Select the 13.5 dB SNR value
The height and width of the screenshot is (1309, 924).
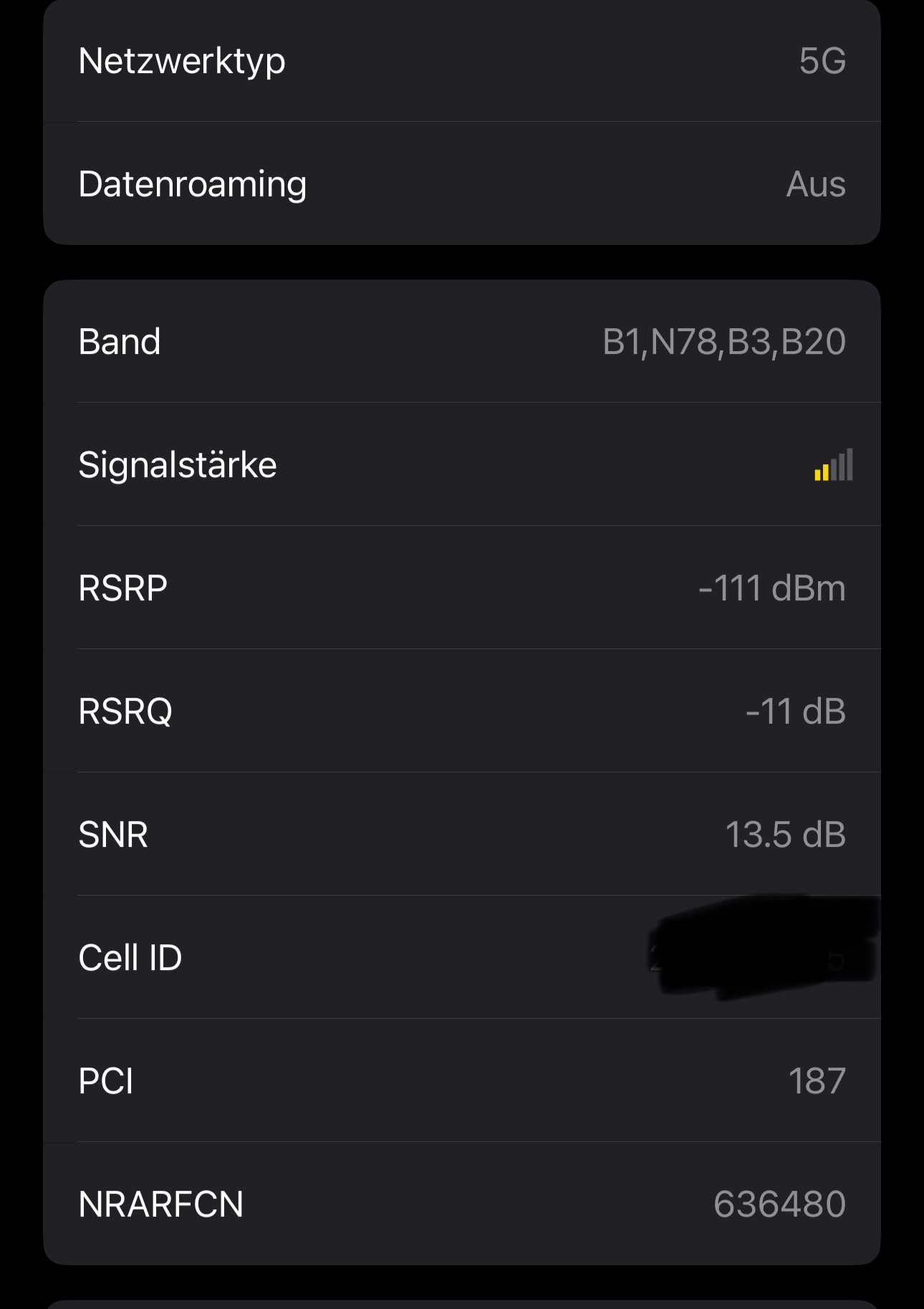785,835
